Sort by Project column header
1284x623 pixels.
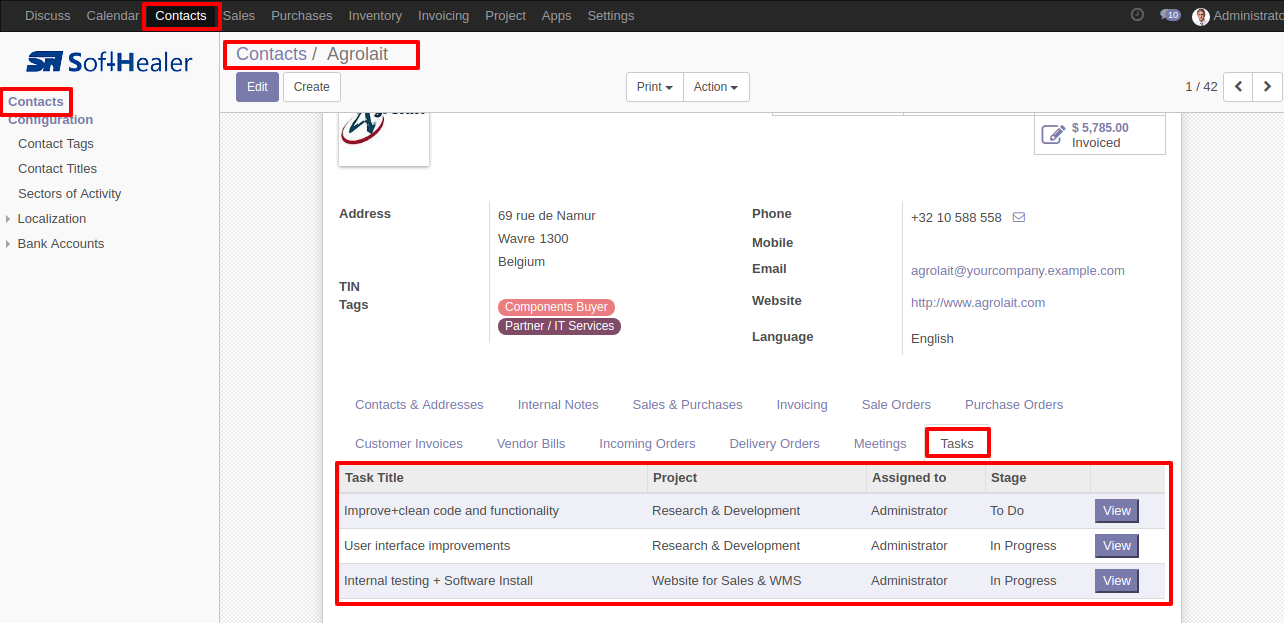757,478
